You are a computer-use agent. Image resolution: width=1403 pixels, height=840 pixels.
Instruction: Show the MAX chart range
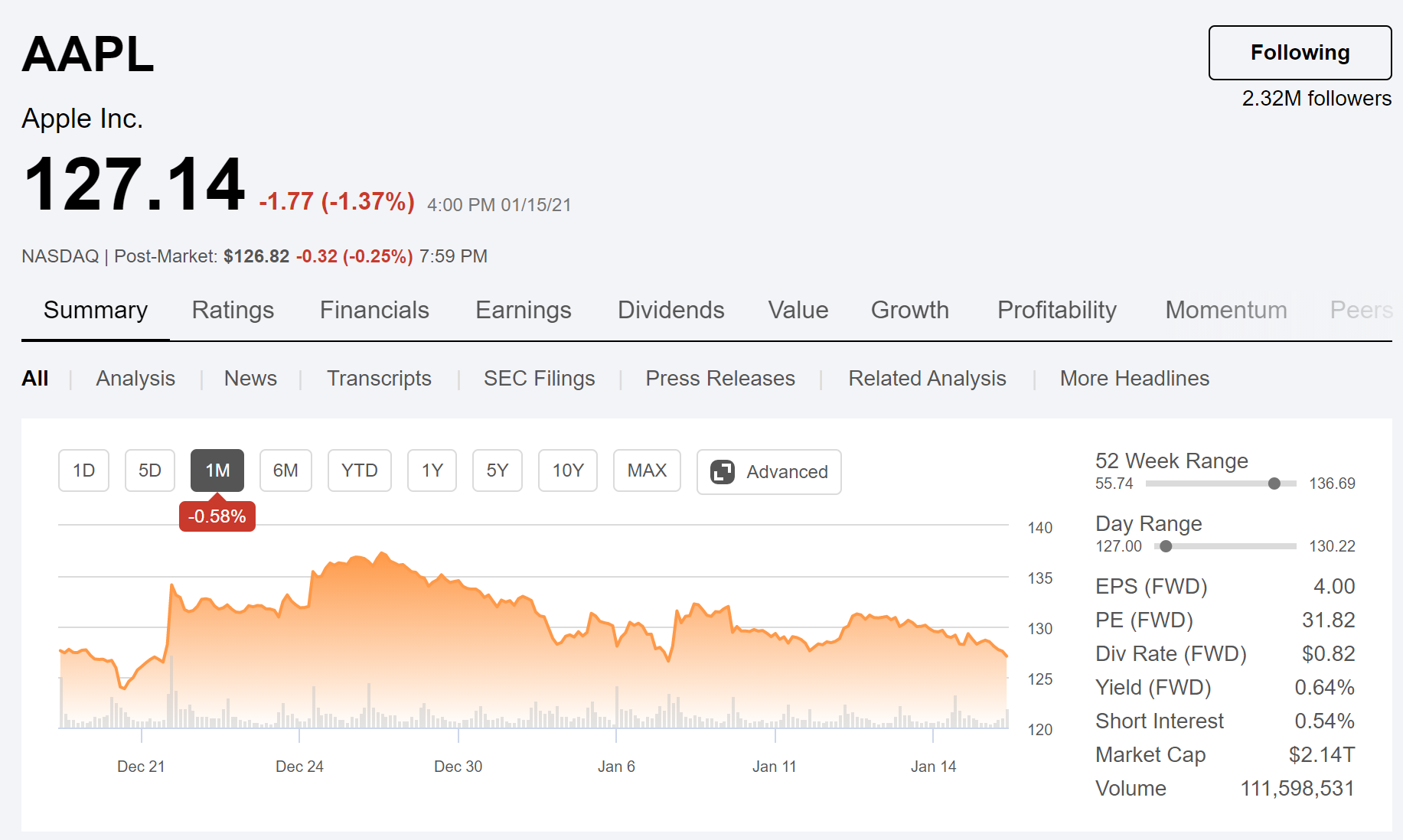pyautogui.click(x=647, y=470)
